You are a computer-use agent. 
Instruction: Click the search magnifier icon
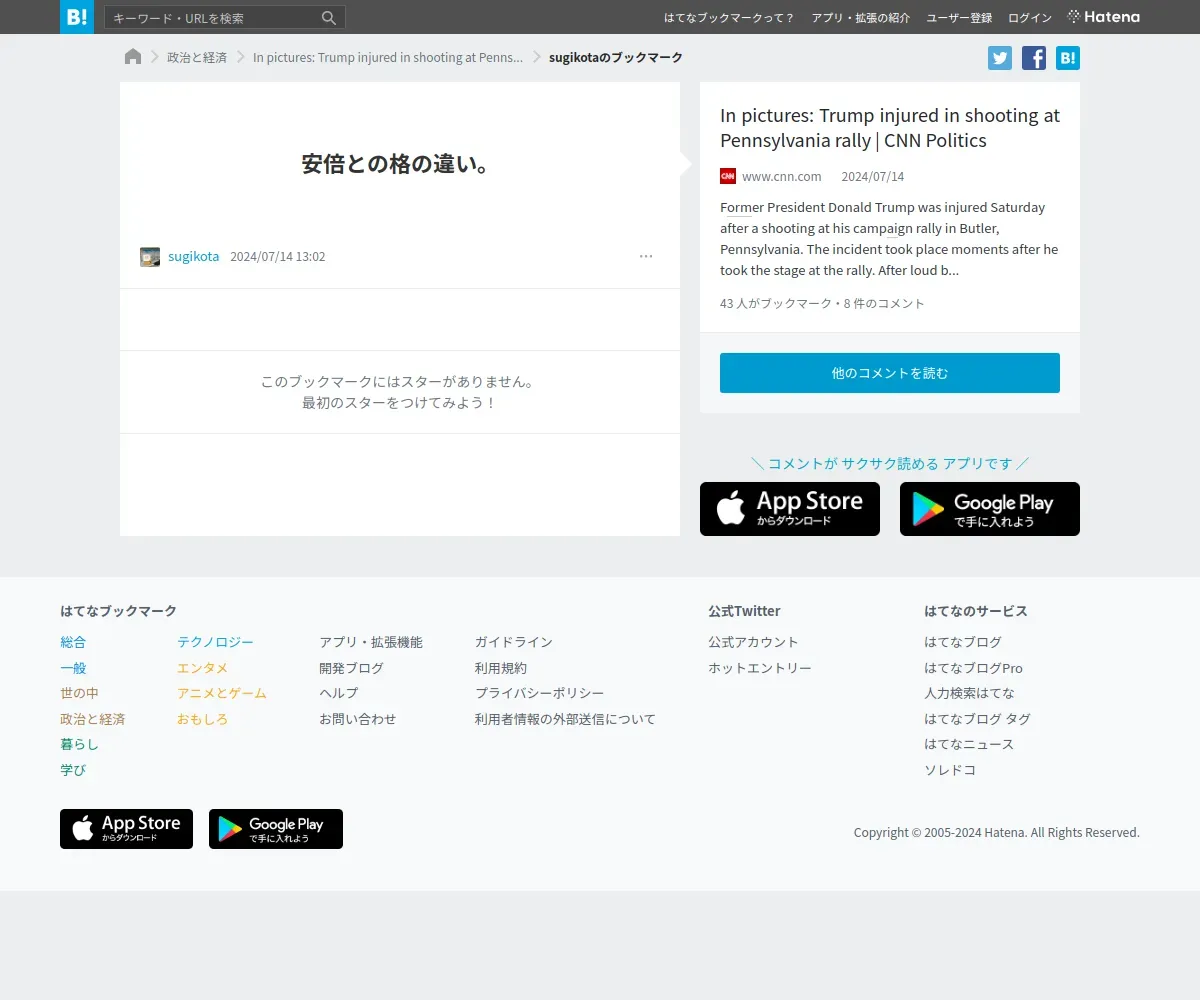pos(329,18)
